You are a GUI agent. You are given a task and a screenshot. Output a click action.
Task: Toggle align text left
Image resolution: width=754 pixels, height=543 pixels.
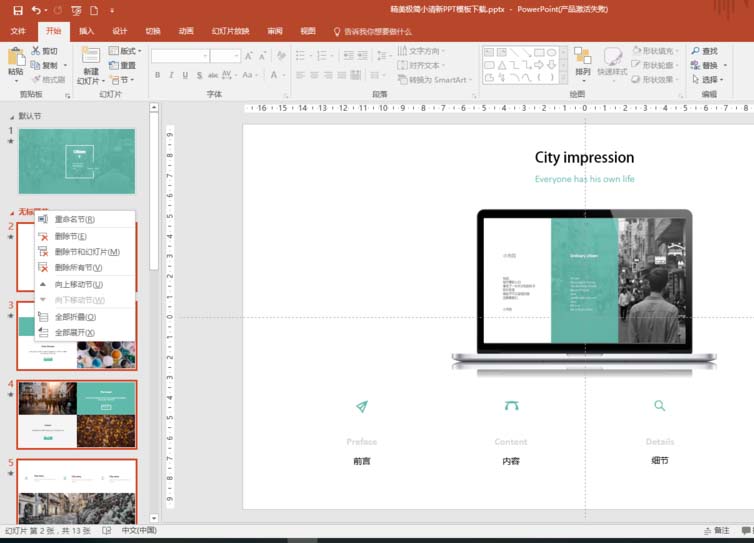(x=300, y=75)
